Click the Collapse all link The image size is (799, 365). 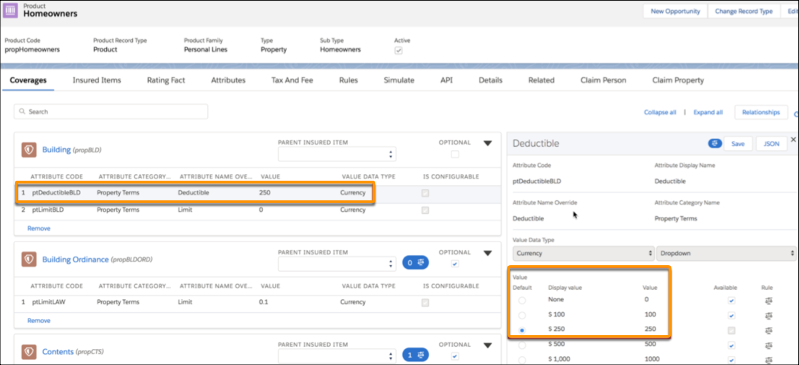(x=660, y=112)
